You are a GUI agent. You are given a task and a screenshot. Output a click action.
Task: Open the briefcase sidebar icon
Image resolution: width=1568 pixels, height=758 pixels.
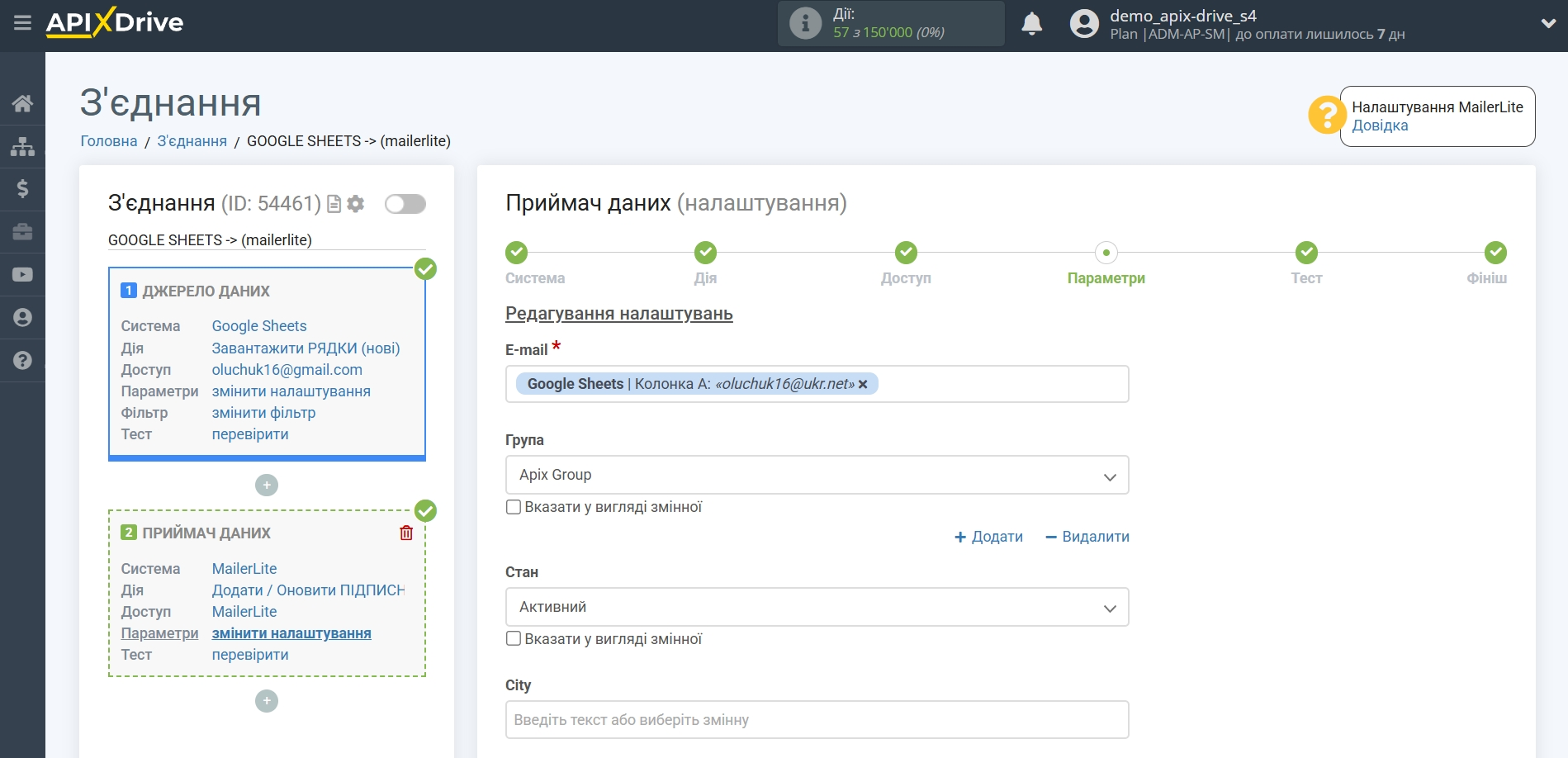click(x=22, y=232)
